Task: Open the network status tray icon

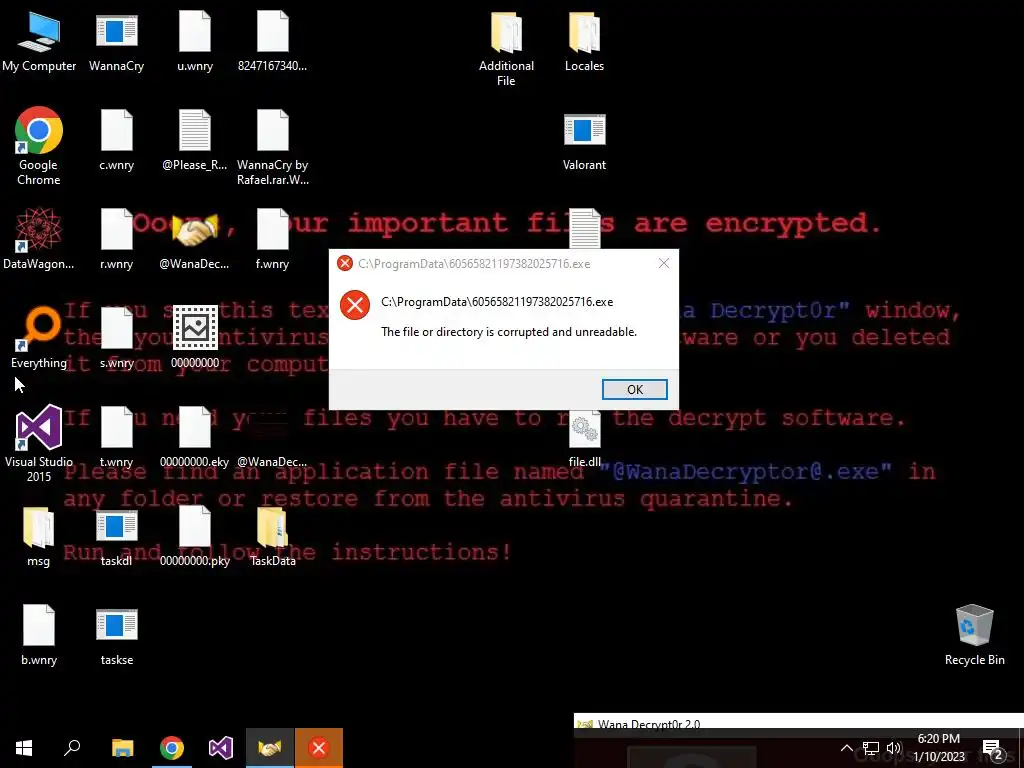Action: point(871,748)
